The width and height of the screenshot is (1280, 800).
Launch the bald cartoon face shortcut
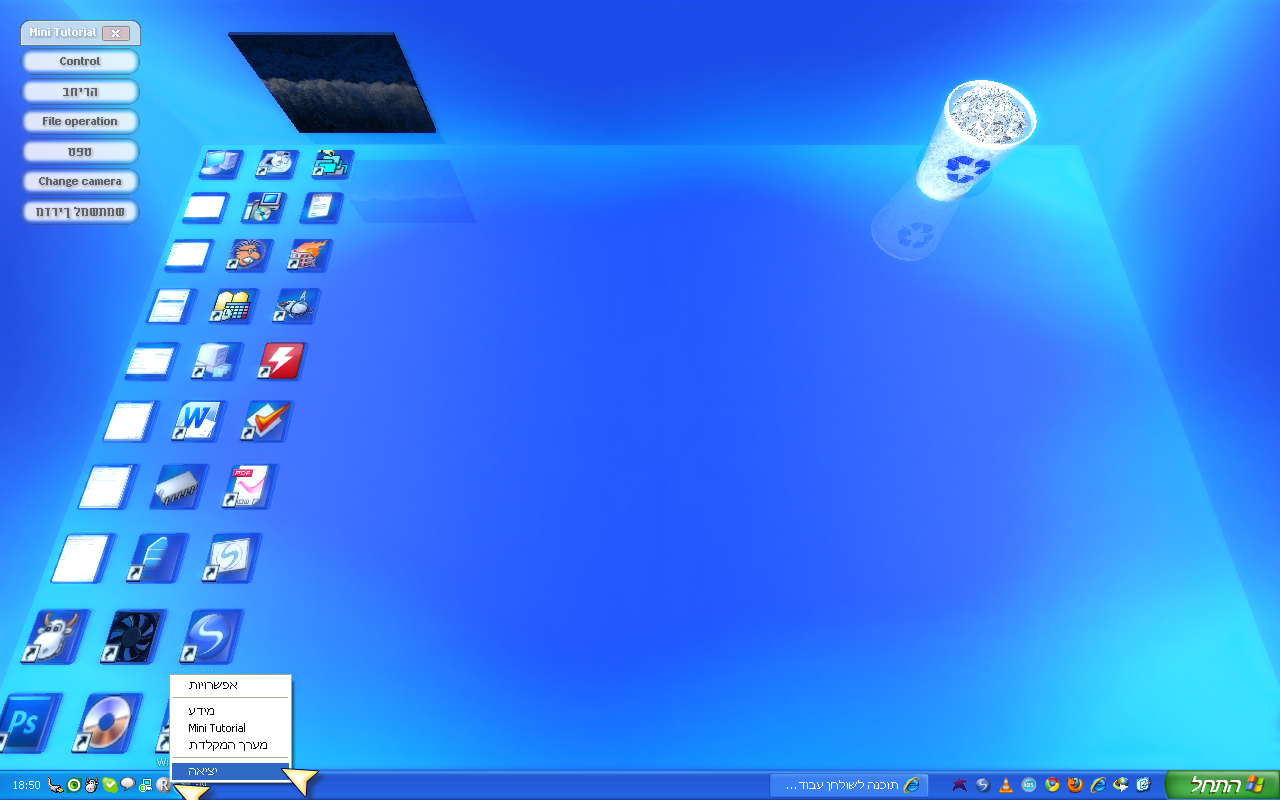[x=249, y=255]
